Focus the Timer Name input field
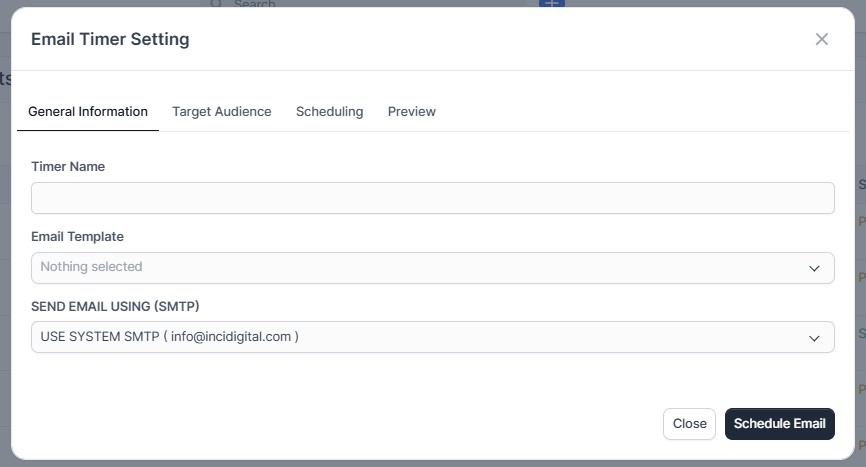 (432, 198)
